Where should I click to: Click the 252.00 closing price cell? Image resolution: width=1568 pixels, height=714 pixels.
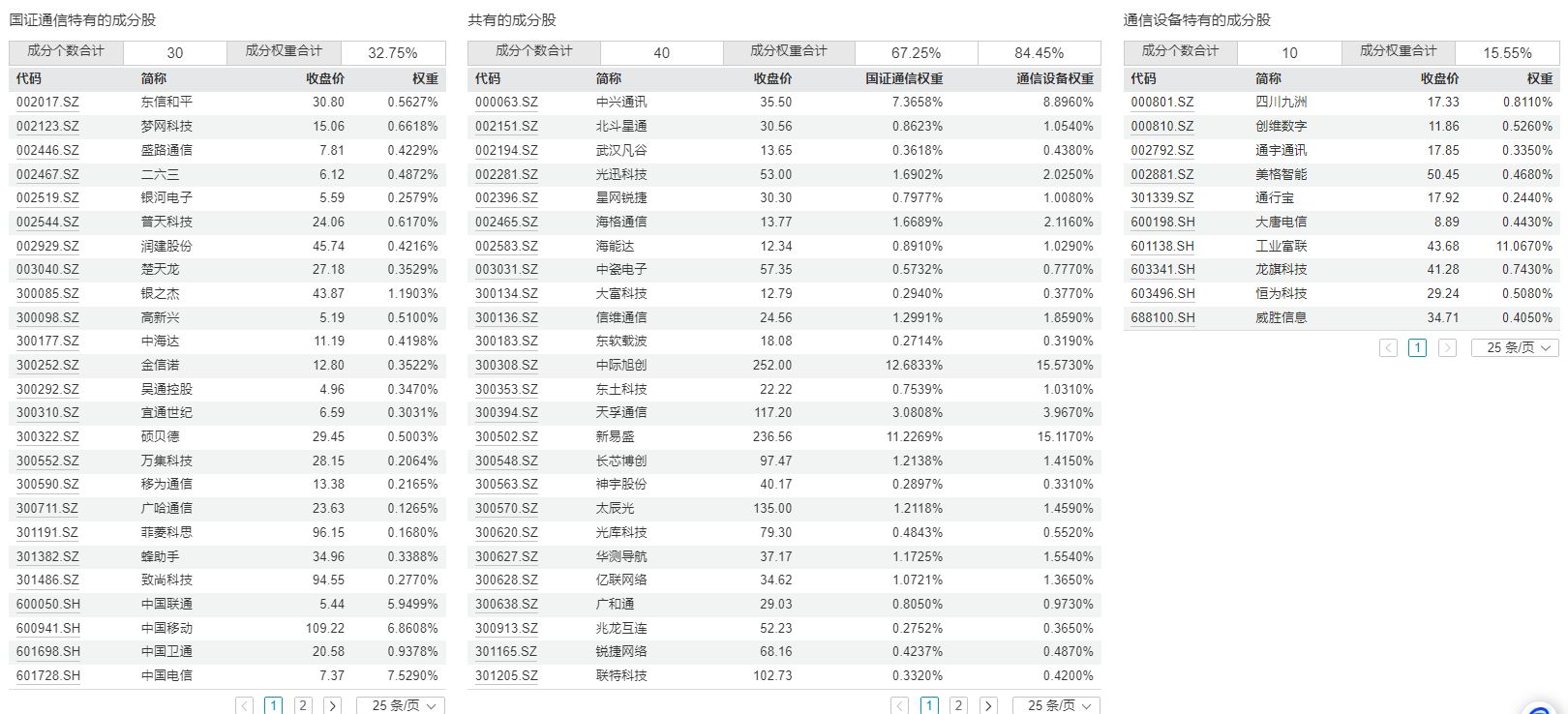click(x=772, y=365)
